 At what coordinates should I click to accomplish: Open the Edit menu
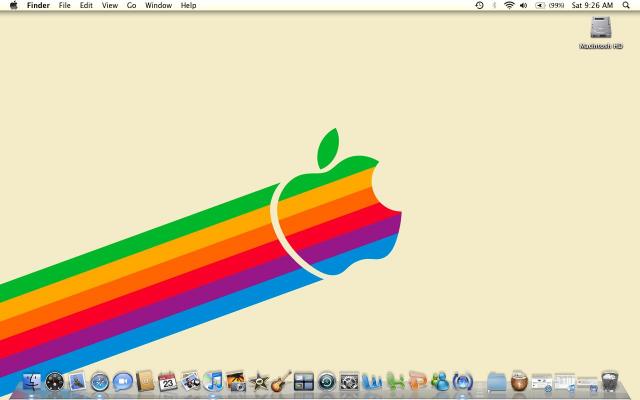[86, 5]
